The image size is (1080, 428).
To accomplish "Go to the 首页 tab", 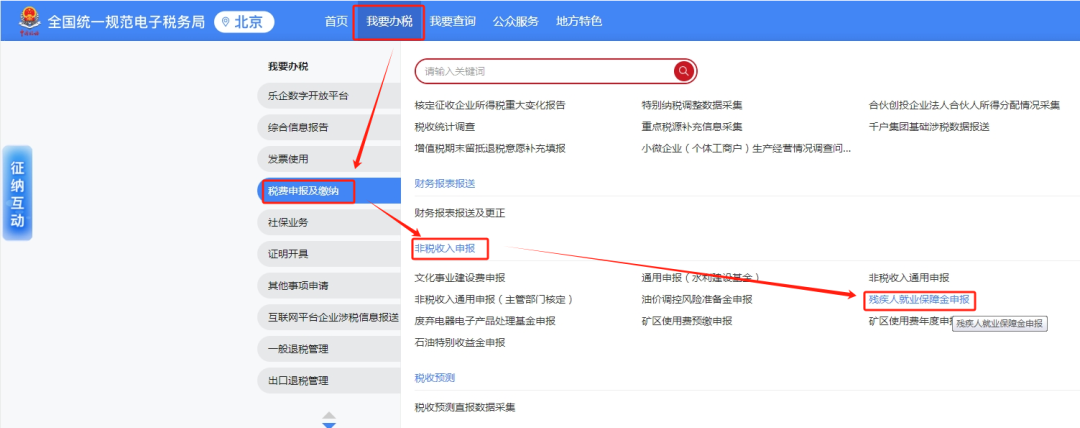I will (x=337, y=21).
